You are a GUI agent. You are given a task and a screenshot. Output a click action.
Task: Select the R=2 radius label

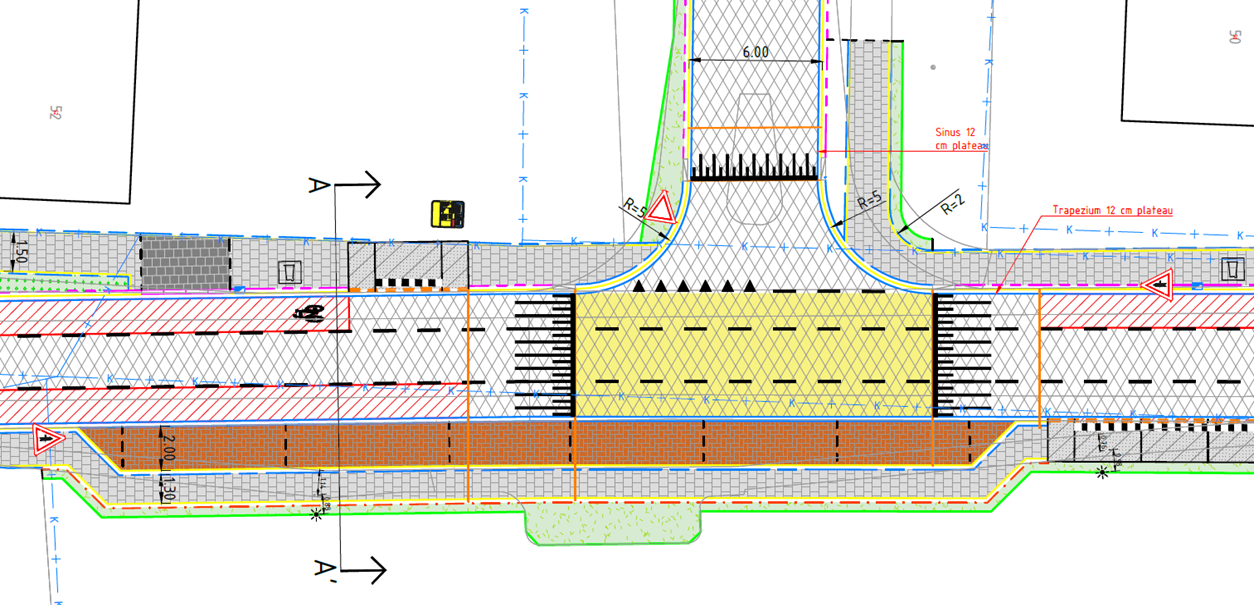pyautogui.click(x=952, y=208)
